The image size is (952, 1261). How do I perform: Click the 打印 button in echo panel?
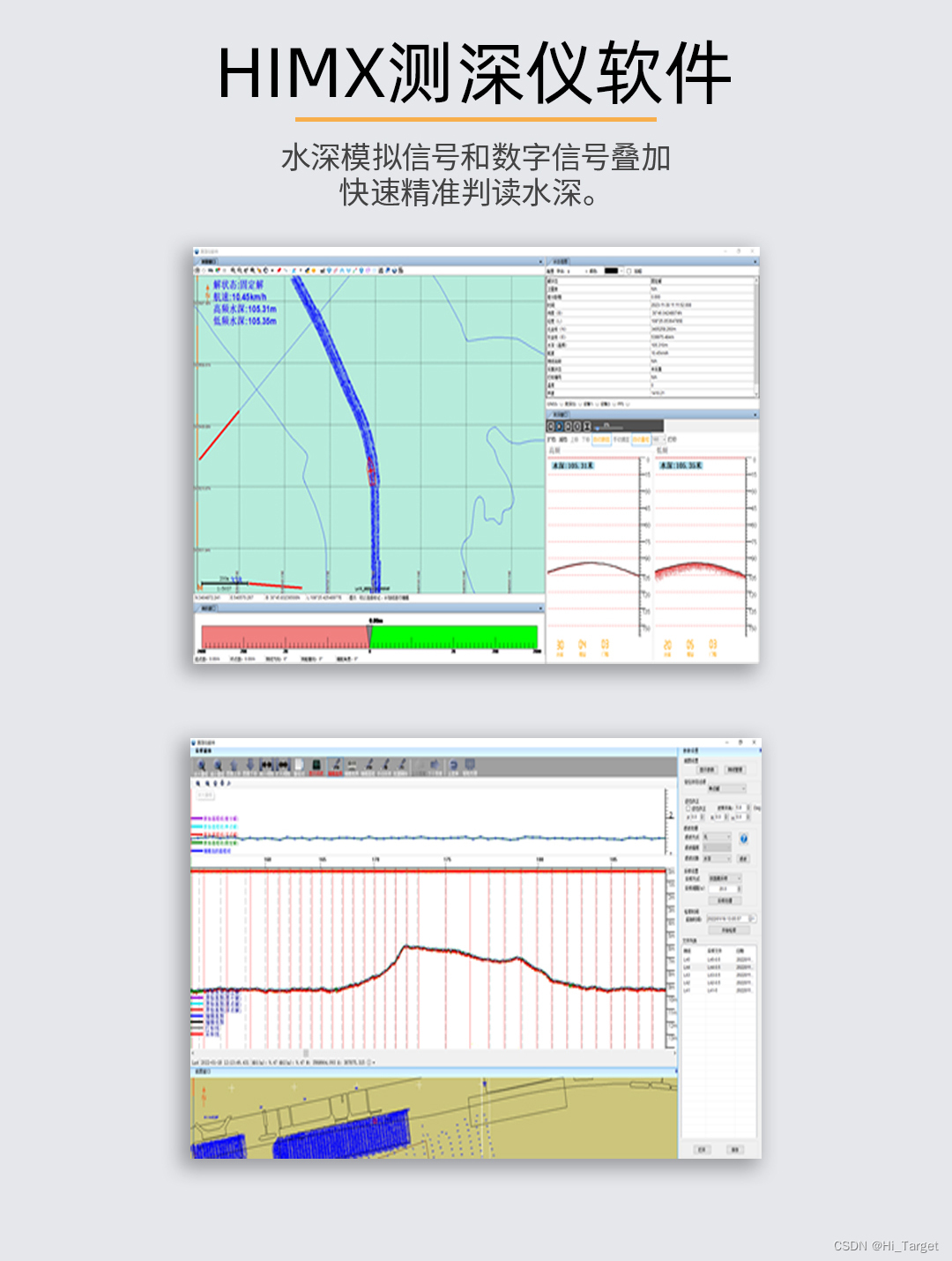coord(672,439)
